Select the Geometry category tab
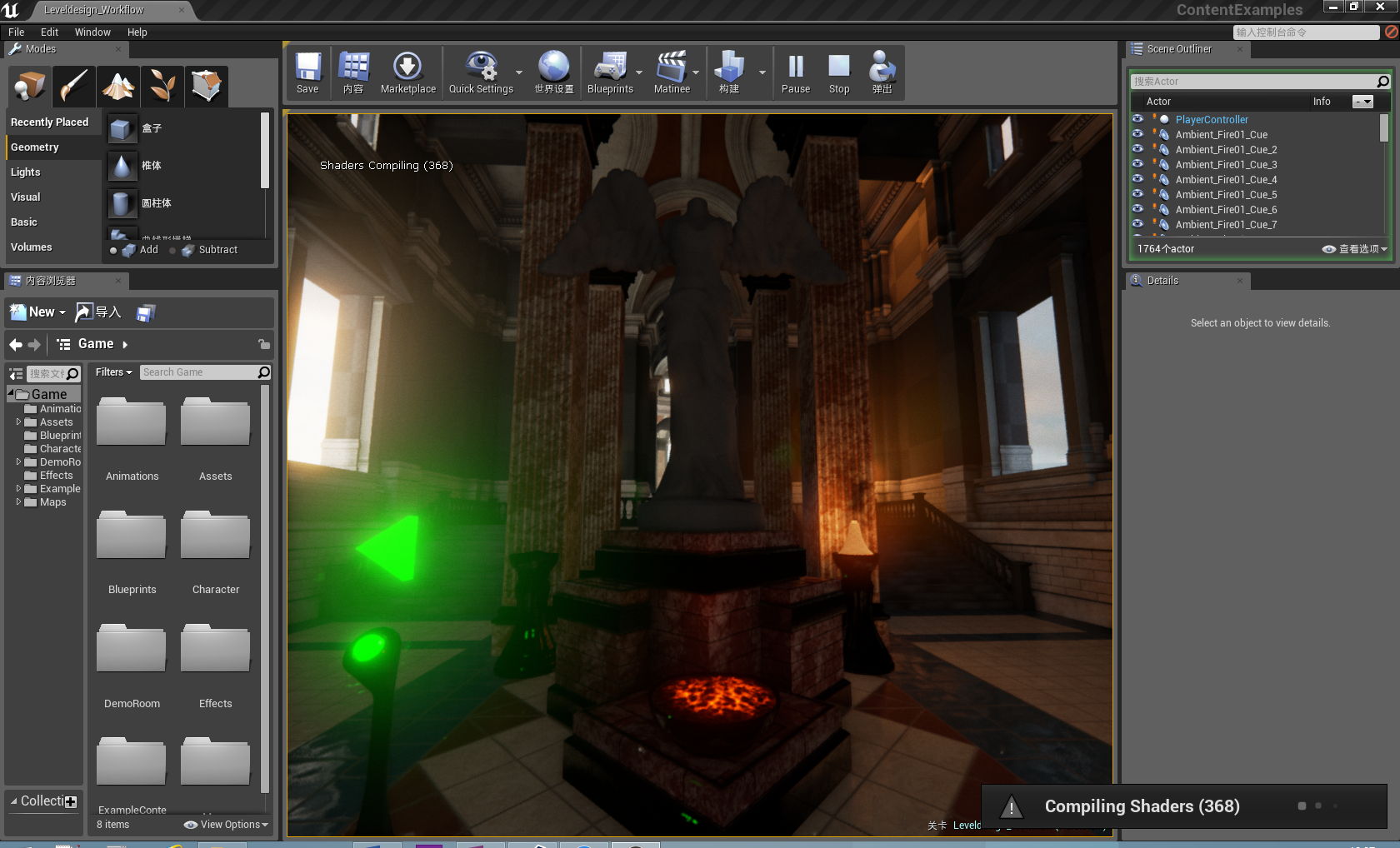 tap(53, 147)
